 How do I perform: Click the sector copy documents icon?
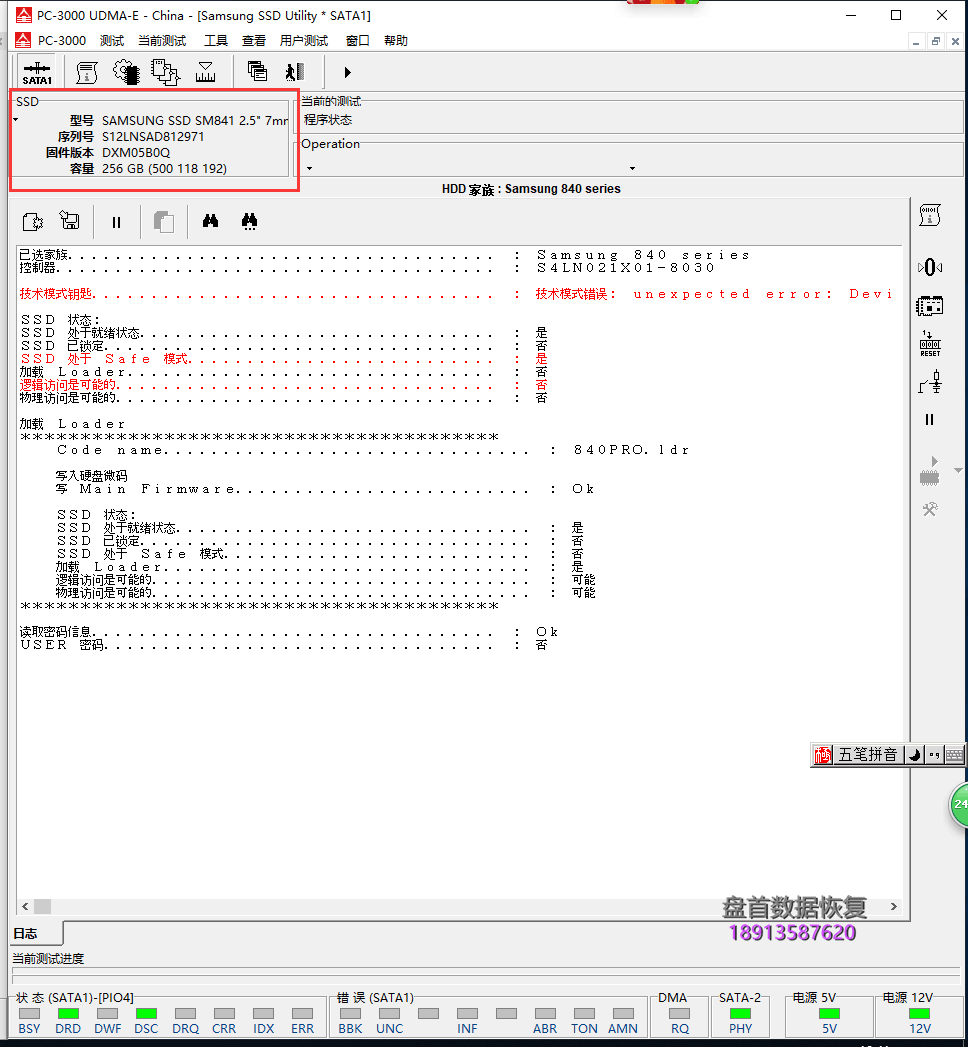[x=166, y=72]
